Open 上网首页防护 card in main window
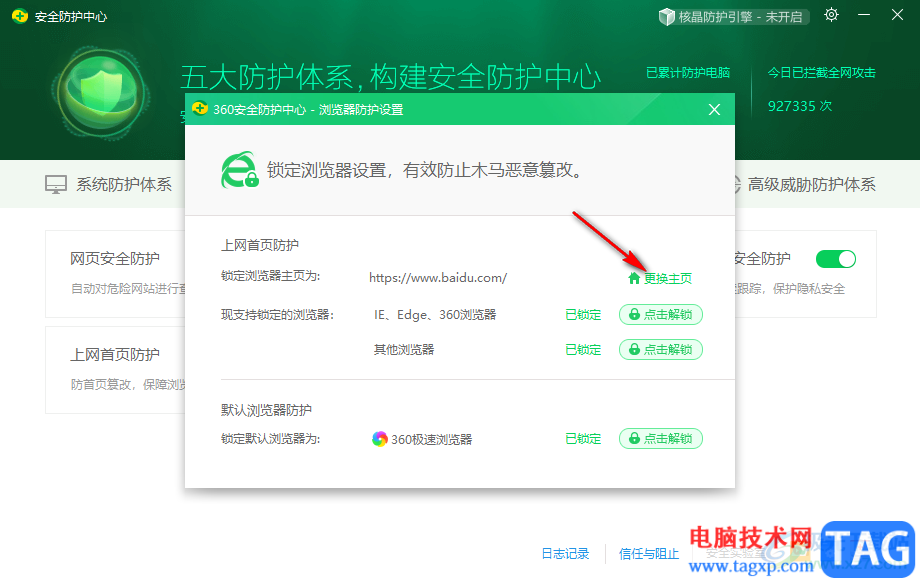 coord(116,370)
